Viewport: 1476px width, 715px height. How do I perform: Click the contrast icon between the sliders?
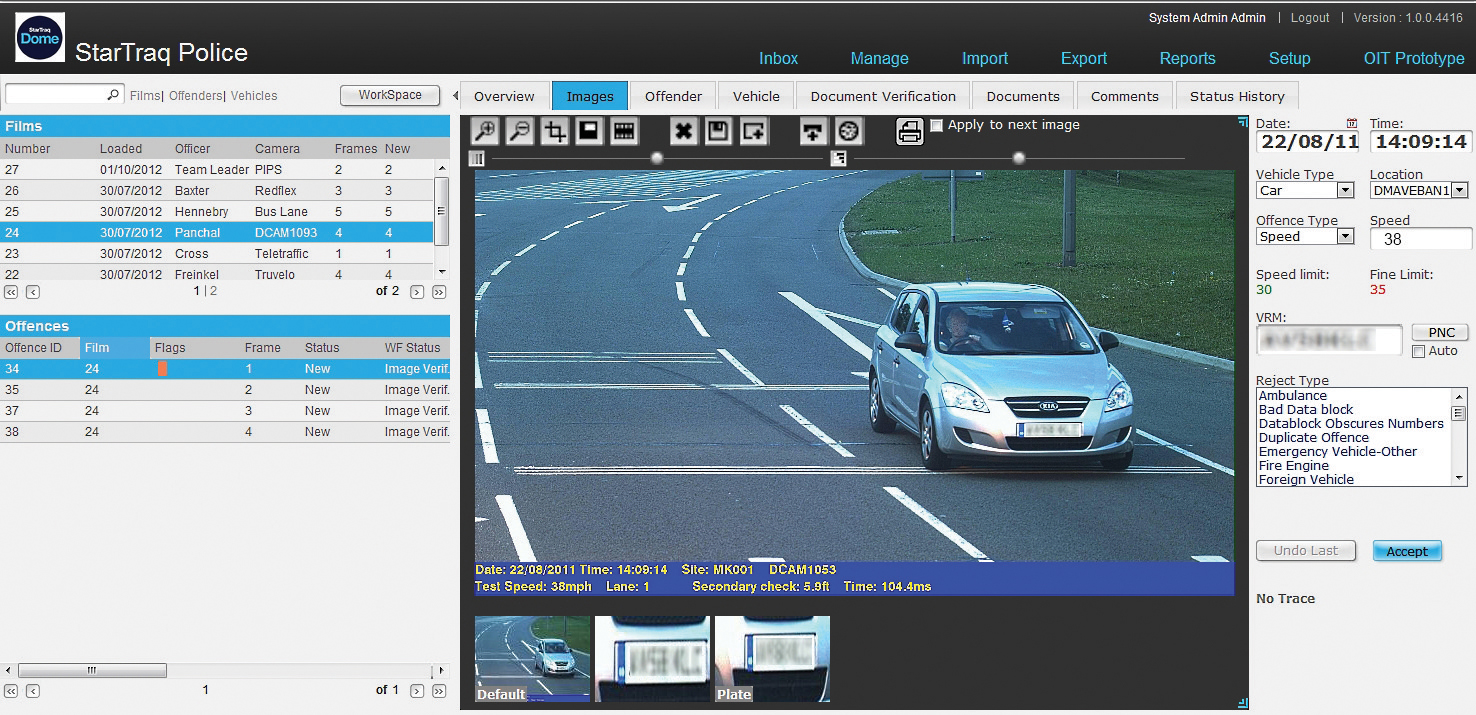pos(838,158)
